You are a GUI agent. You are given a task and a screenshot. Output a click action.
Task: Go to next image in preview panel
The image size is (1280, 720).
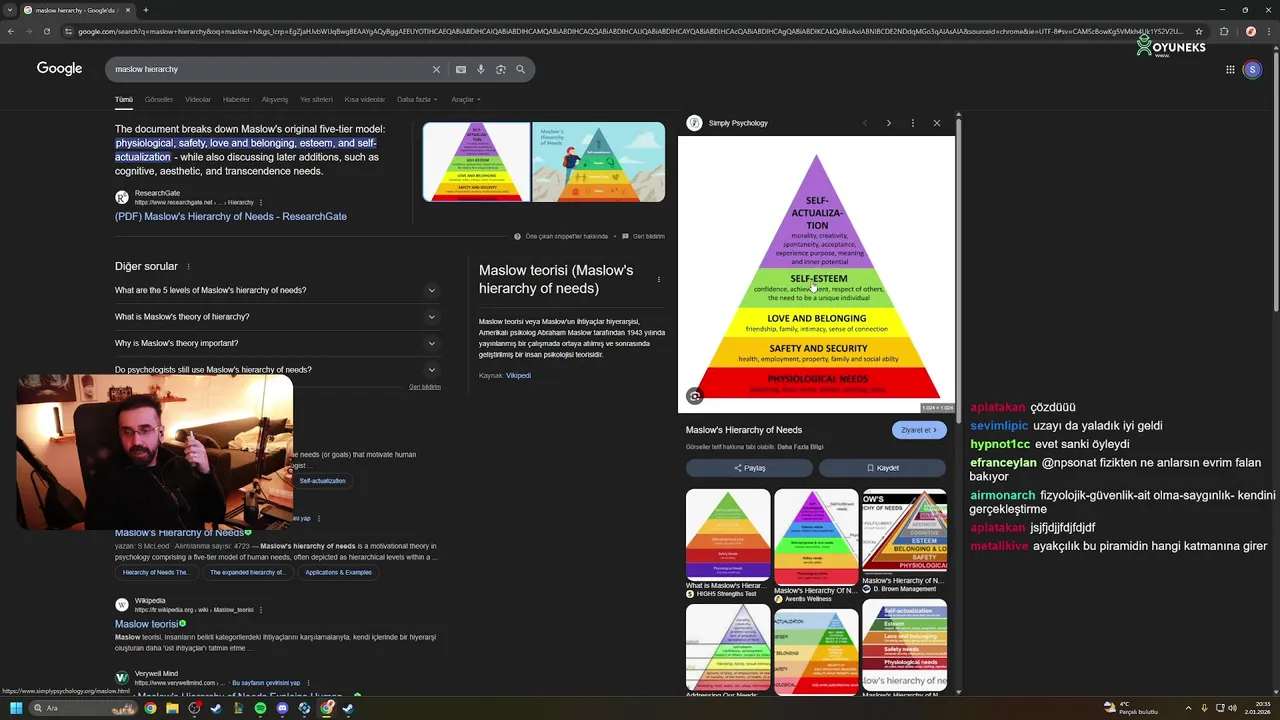click(x=888, y=123)
